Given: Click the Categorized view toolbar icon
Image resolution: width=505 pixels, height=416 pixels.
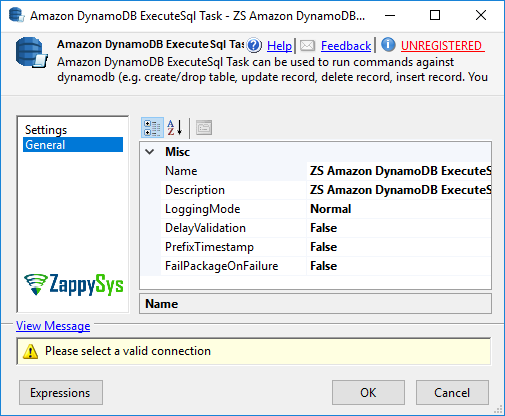Looking at the screenshot, I should pos(152,128).
